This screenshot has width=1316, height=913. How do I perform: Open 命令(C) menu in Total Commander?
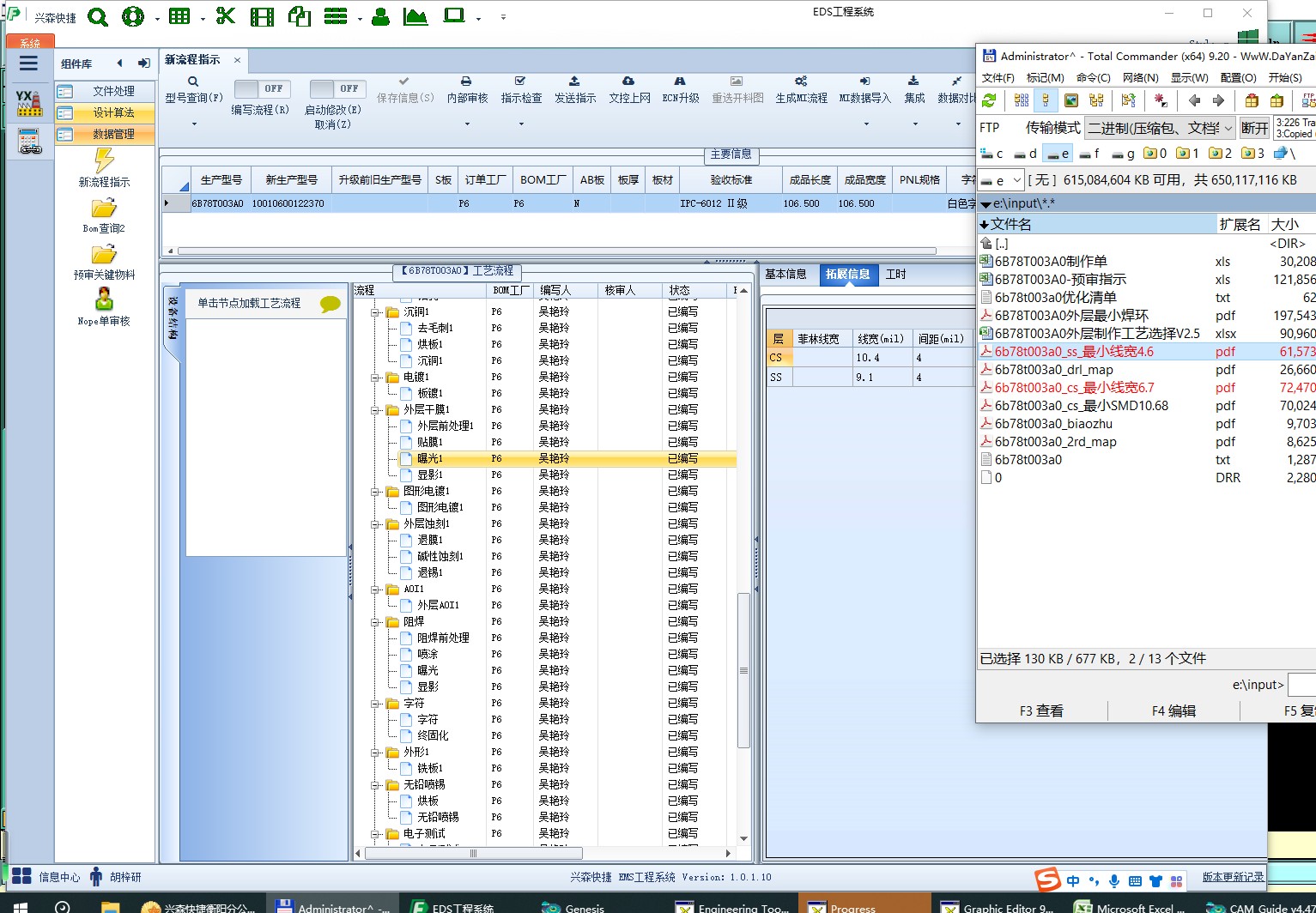coord(1093,77)
